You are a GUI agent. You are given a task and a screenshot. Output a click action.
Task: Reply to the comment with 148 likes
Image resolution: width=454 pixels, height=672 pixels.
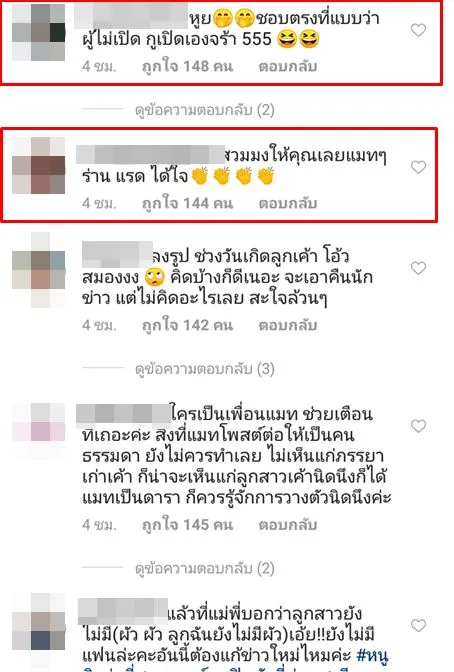click(288, 66)
